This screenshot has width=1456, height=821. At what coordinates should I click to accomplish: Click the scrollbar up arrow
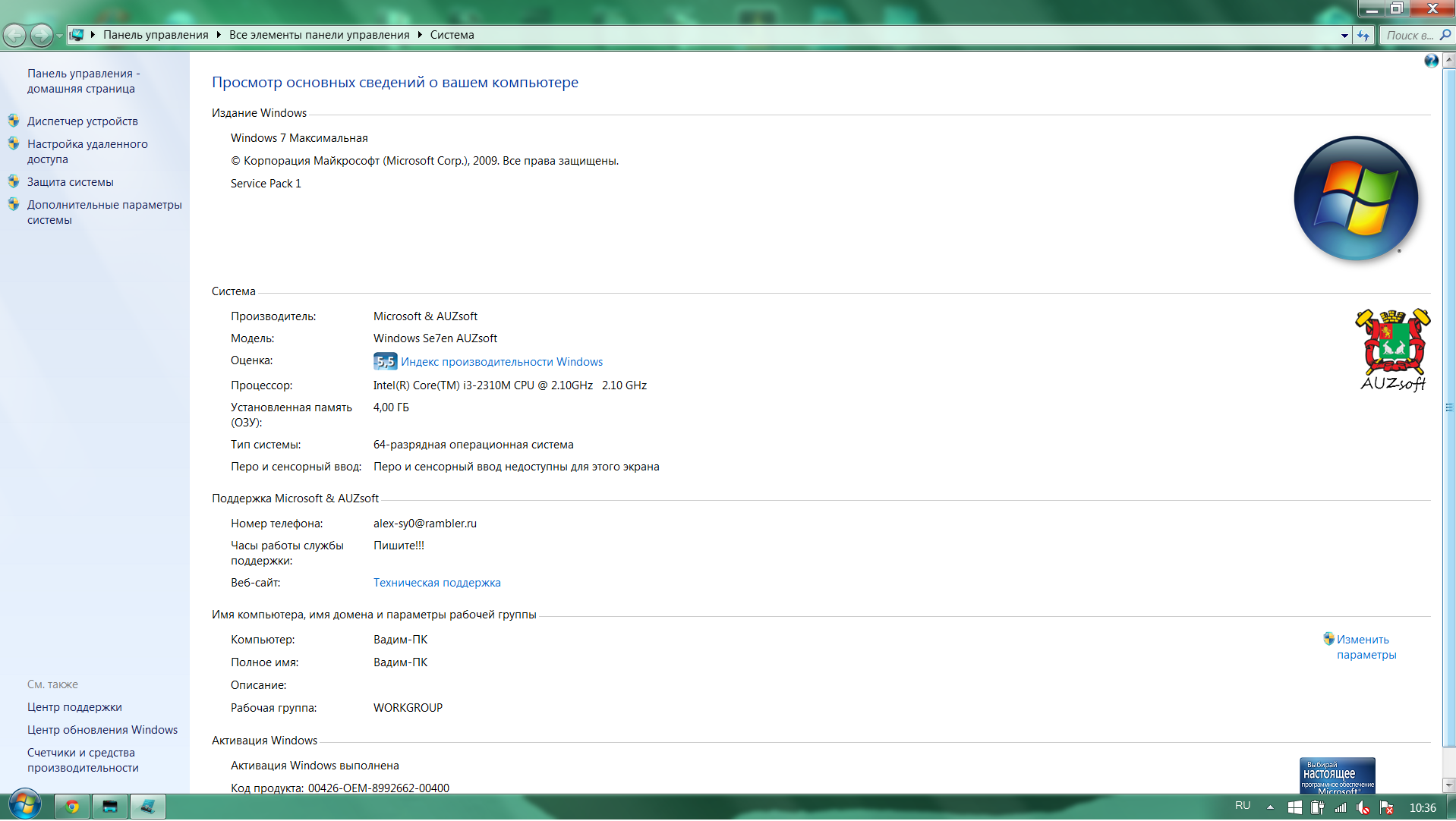(x=1449, y=60)
